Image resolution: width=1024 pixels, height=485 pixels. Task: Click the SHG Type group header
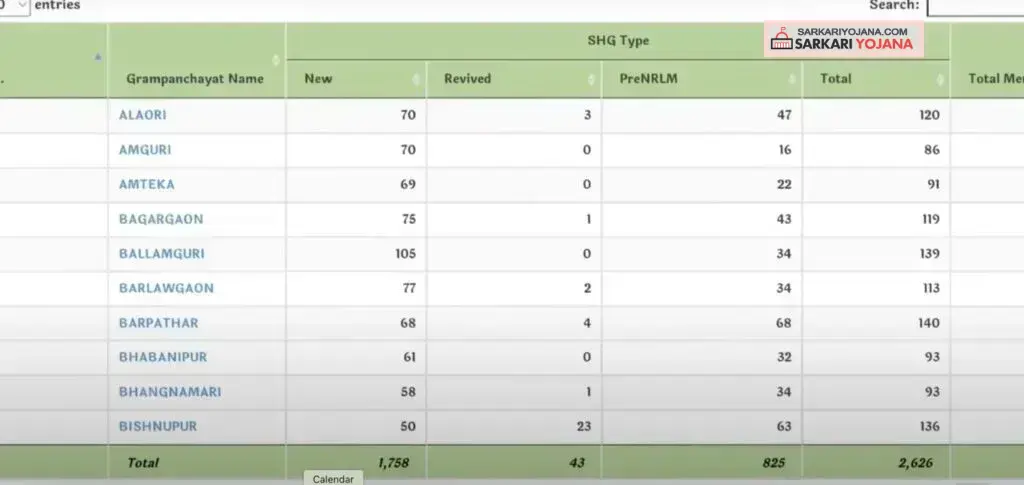pyautogui.click(x=618, y=40)
